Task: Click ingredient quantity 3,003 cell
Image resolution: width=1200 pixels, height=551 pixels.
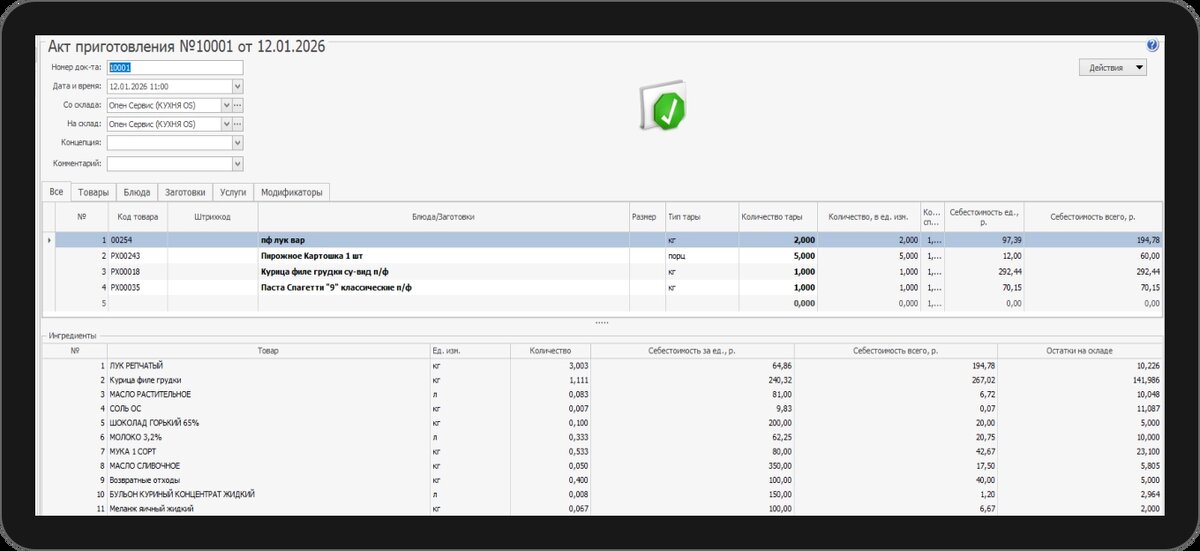Action: pyautogui.click(x=549, y=366)
